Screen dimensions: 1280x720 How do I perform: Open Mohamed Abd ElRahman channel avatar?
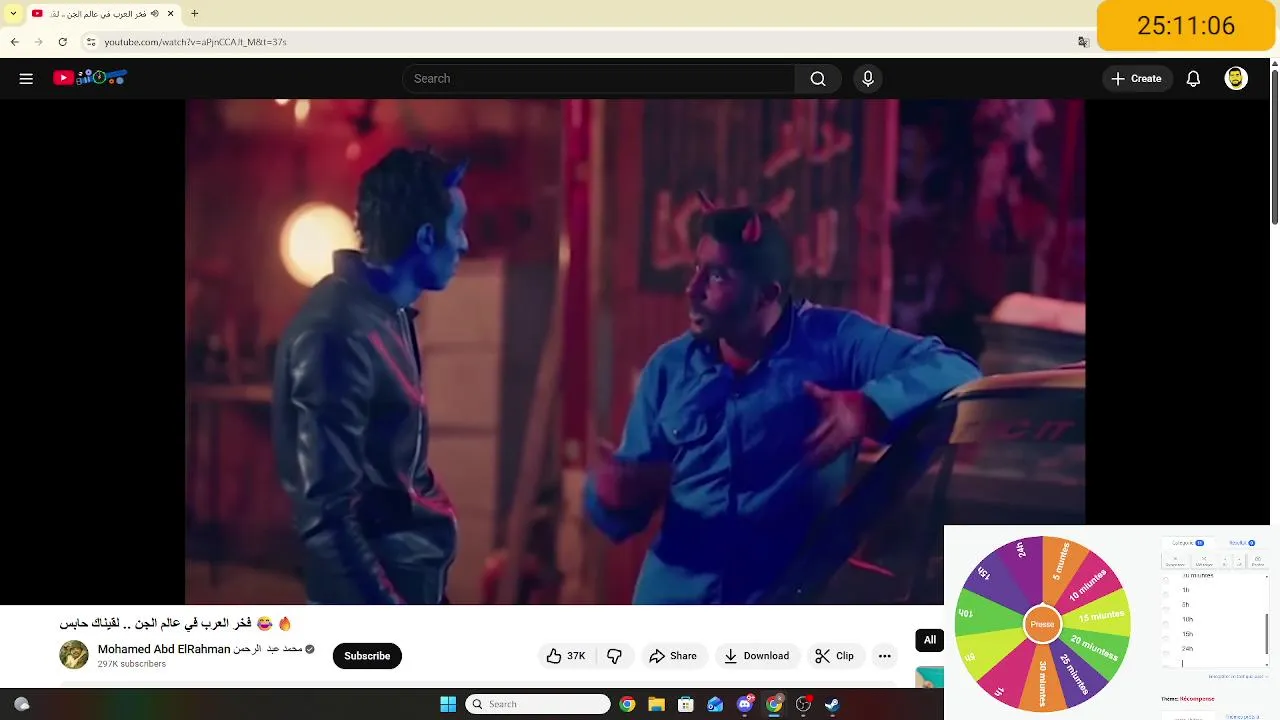[x=74, y=655]
